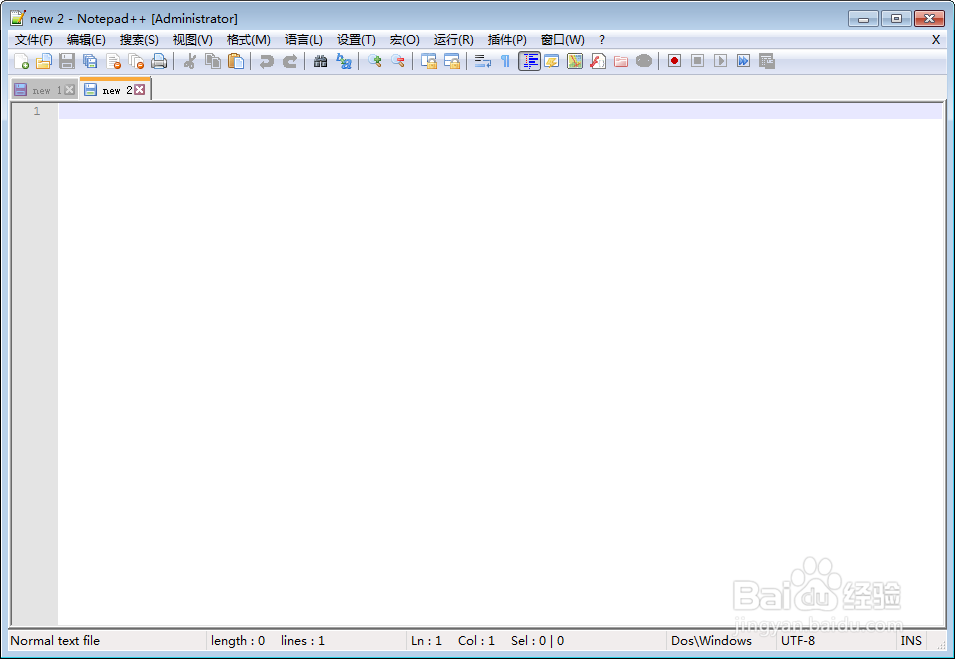Image resolution: width=955 pixels, height=659 pixels.
Task: Open the Document Map icon
Action: [575, 61]
